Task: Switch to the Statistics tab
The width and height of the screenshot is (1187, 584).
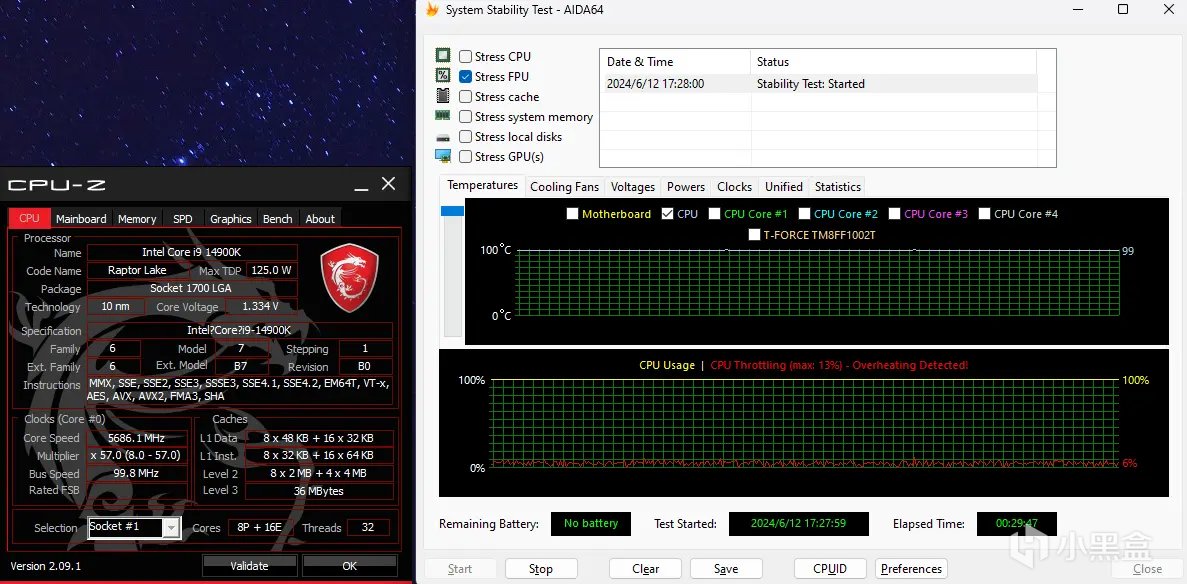Action: (x=837, y=186)
